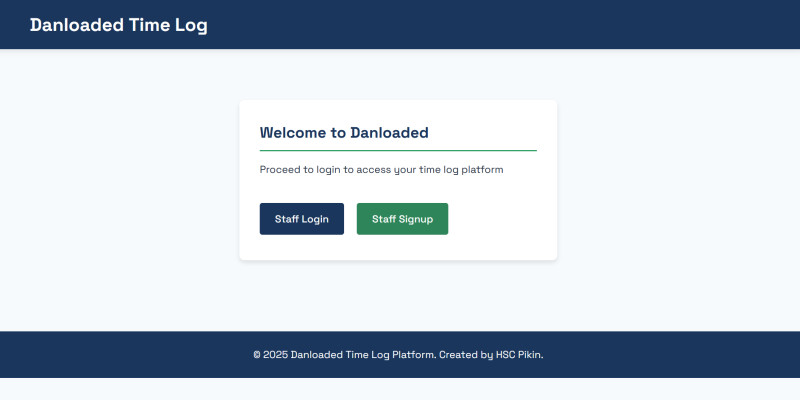The width and height of the screenshot is (800, 400).
Task: Open the Staff Signup page
Action: (x=402, y=219)
